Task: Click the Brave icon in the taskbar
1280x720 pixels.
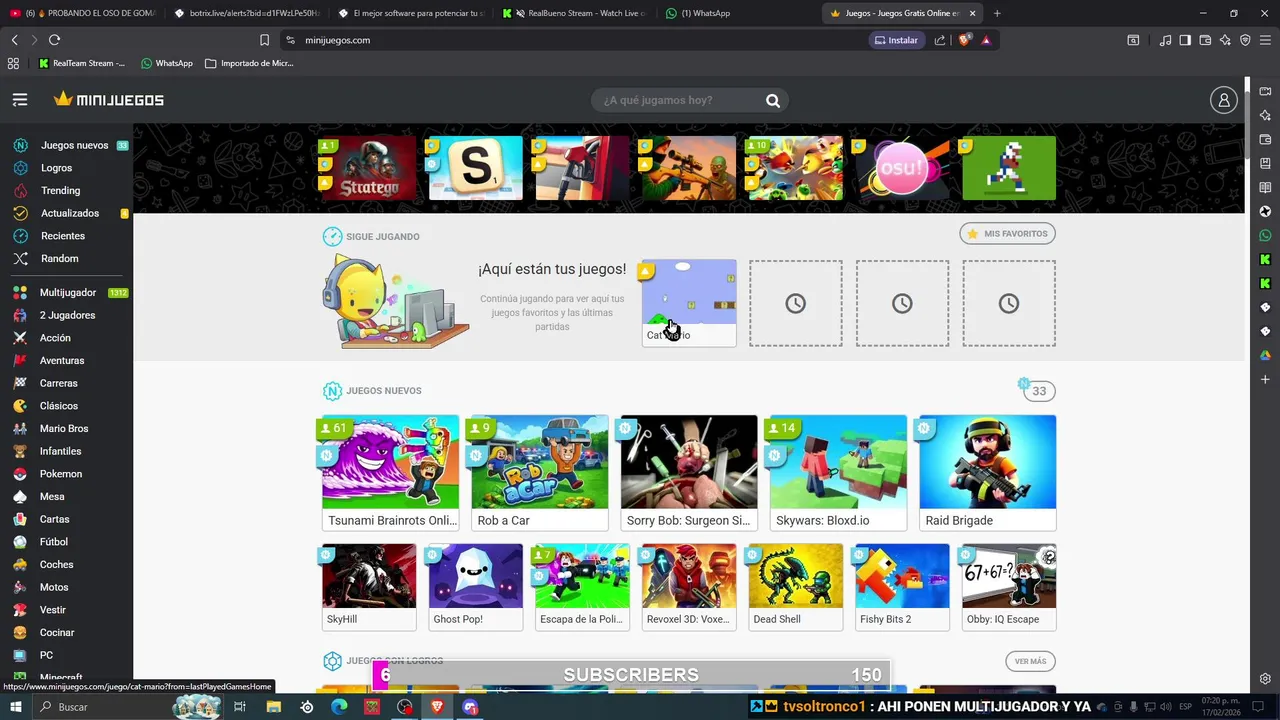Action: coord(437,707)
